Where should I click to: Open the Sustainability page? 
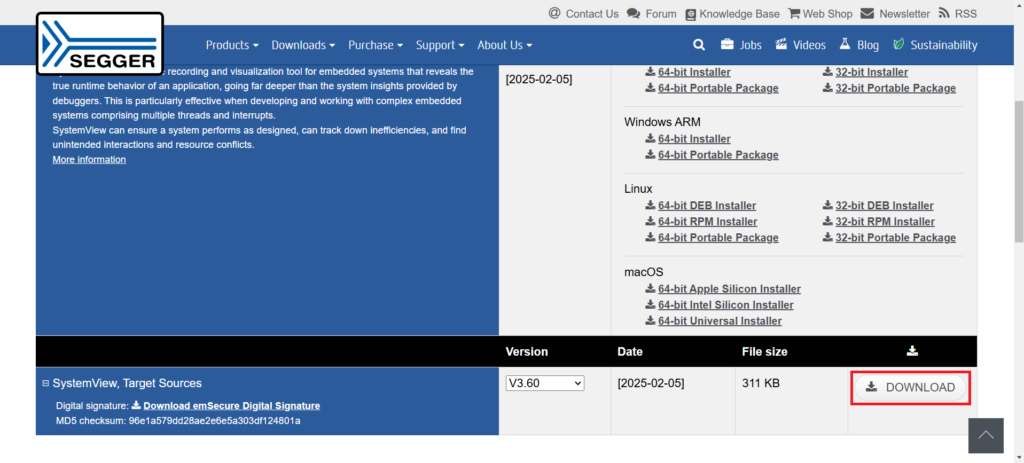(935, 45)
